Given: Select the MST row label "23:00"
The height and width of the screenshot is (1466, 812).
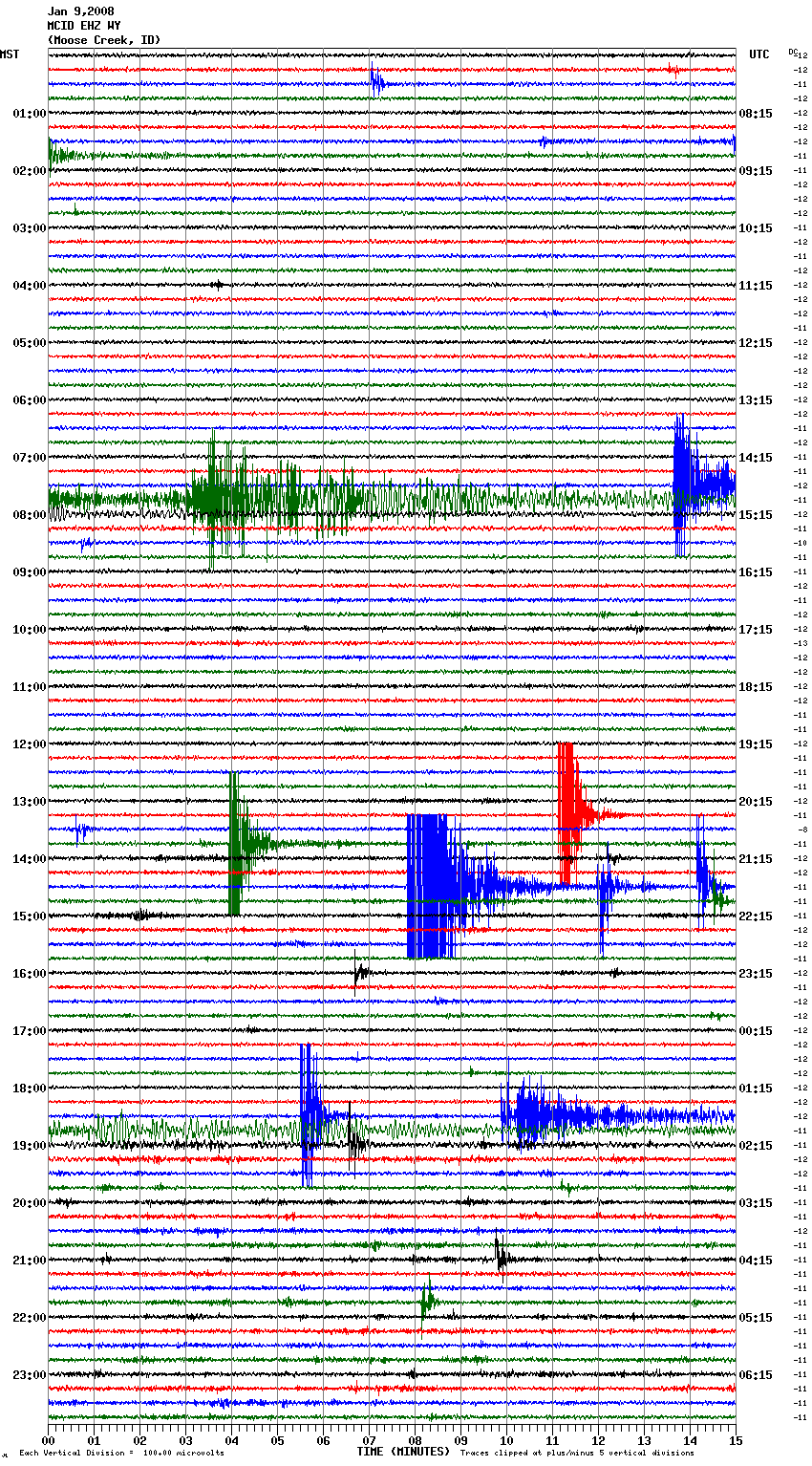Looking at the screenshot, I should click(x=30, y=1374).
